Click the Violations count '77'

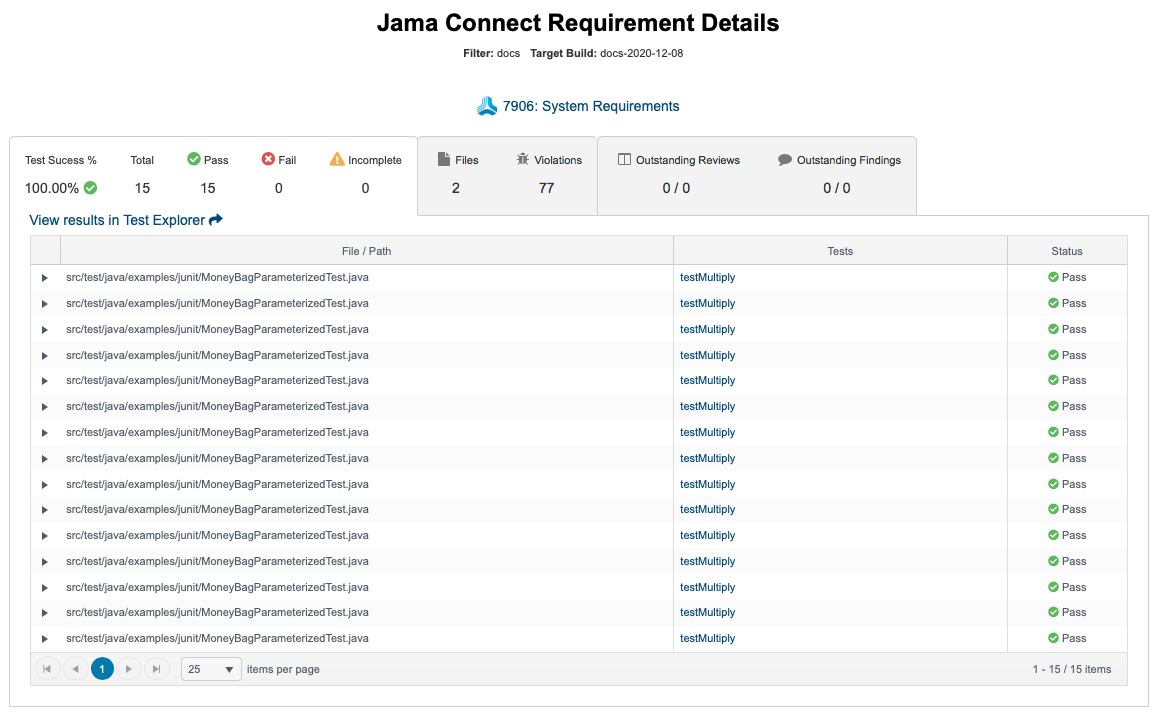pos(547,188)
